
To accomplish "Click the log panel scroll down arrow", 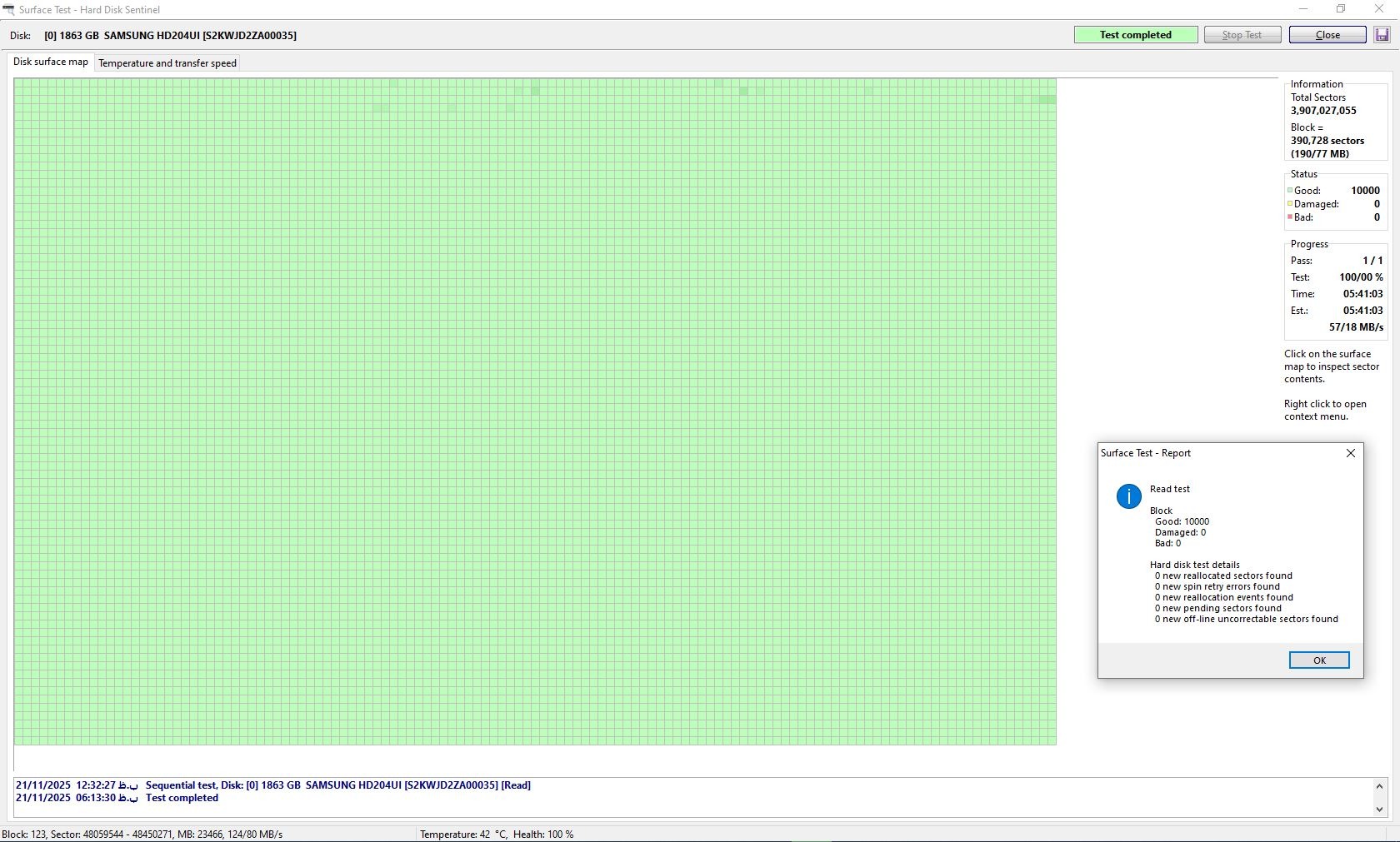I will click(1379, 809).
